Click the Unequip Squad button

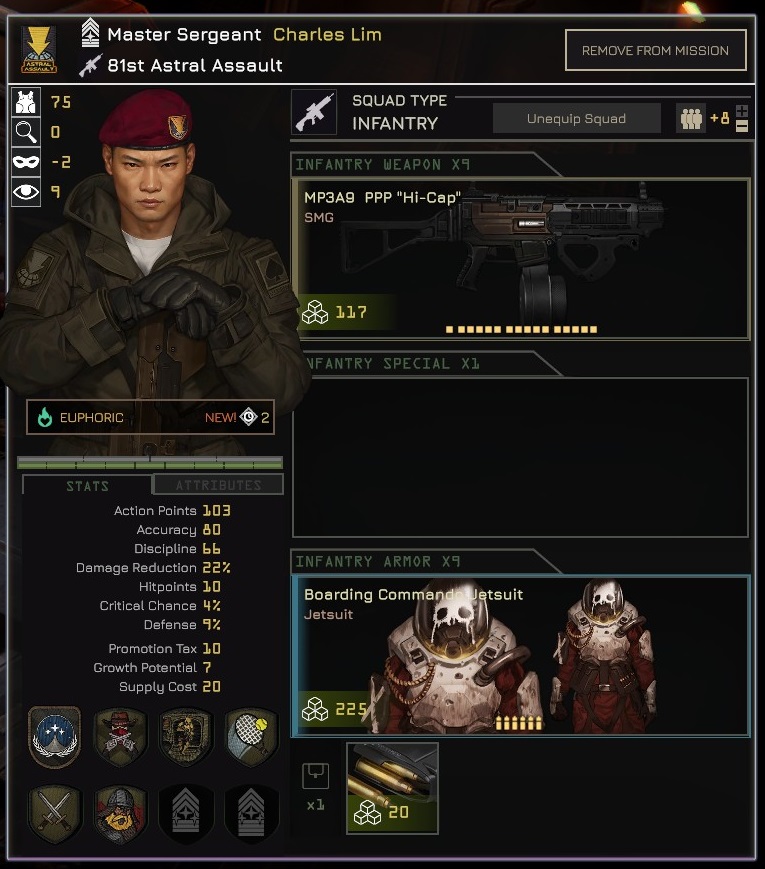tap(577, 119)
